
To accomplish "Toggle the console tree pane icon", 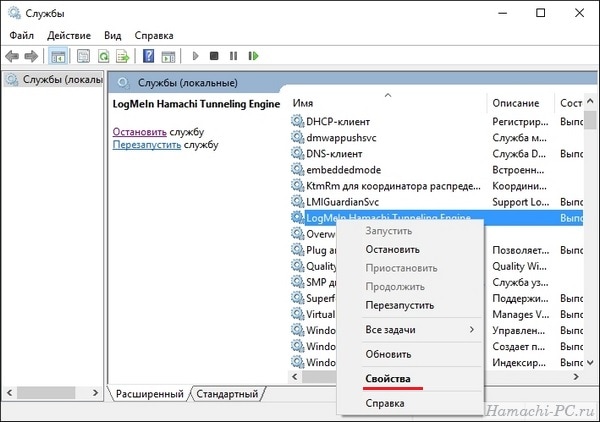I will (58, 56).
